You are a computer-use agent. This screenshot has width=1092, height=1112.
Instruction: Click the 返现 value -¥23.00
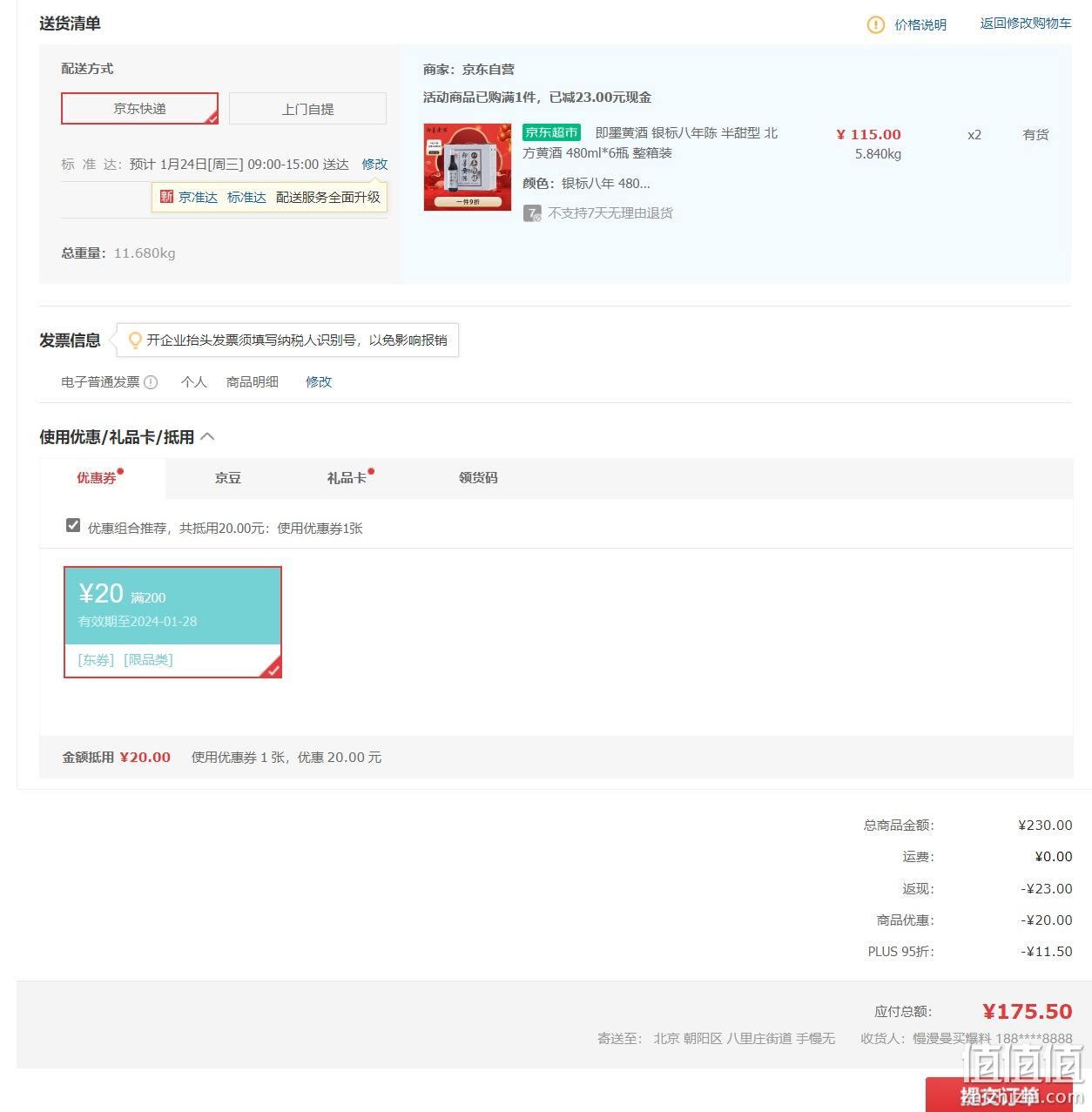tap(1047, 888)
